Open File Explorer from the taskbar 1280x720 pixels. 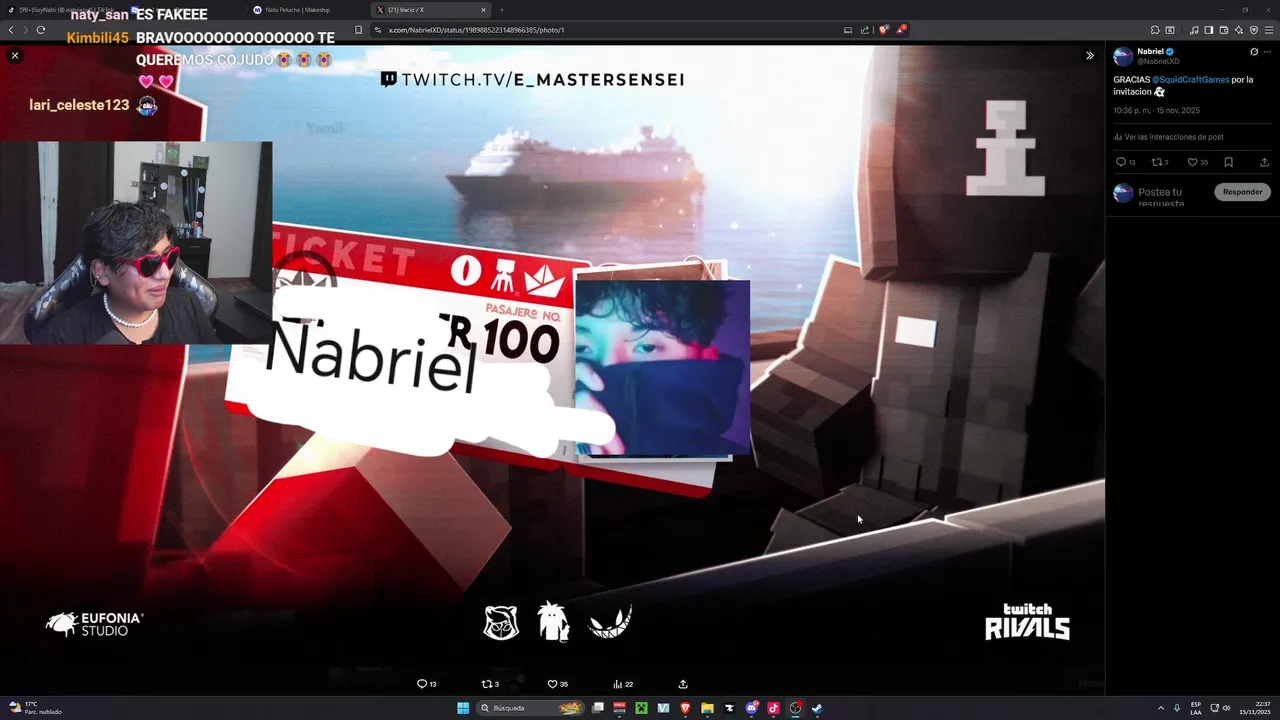707,708
